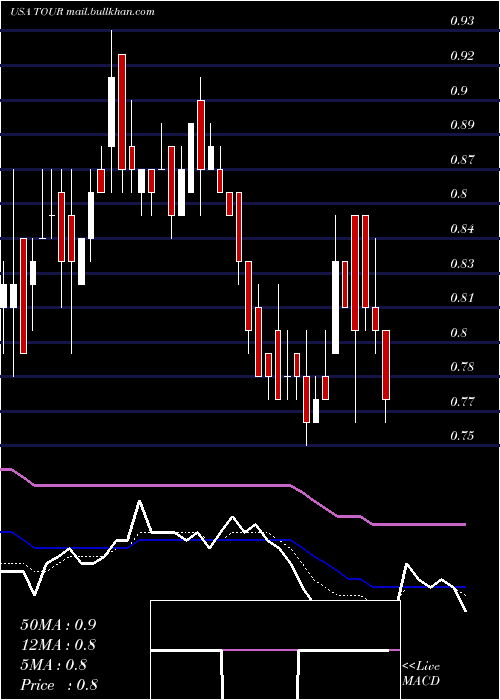This screenshot has width=500, height=700.
Task: Click the Price : 0.8 readout
Action: [x=59, y=685]
